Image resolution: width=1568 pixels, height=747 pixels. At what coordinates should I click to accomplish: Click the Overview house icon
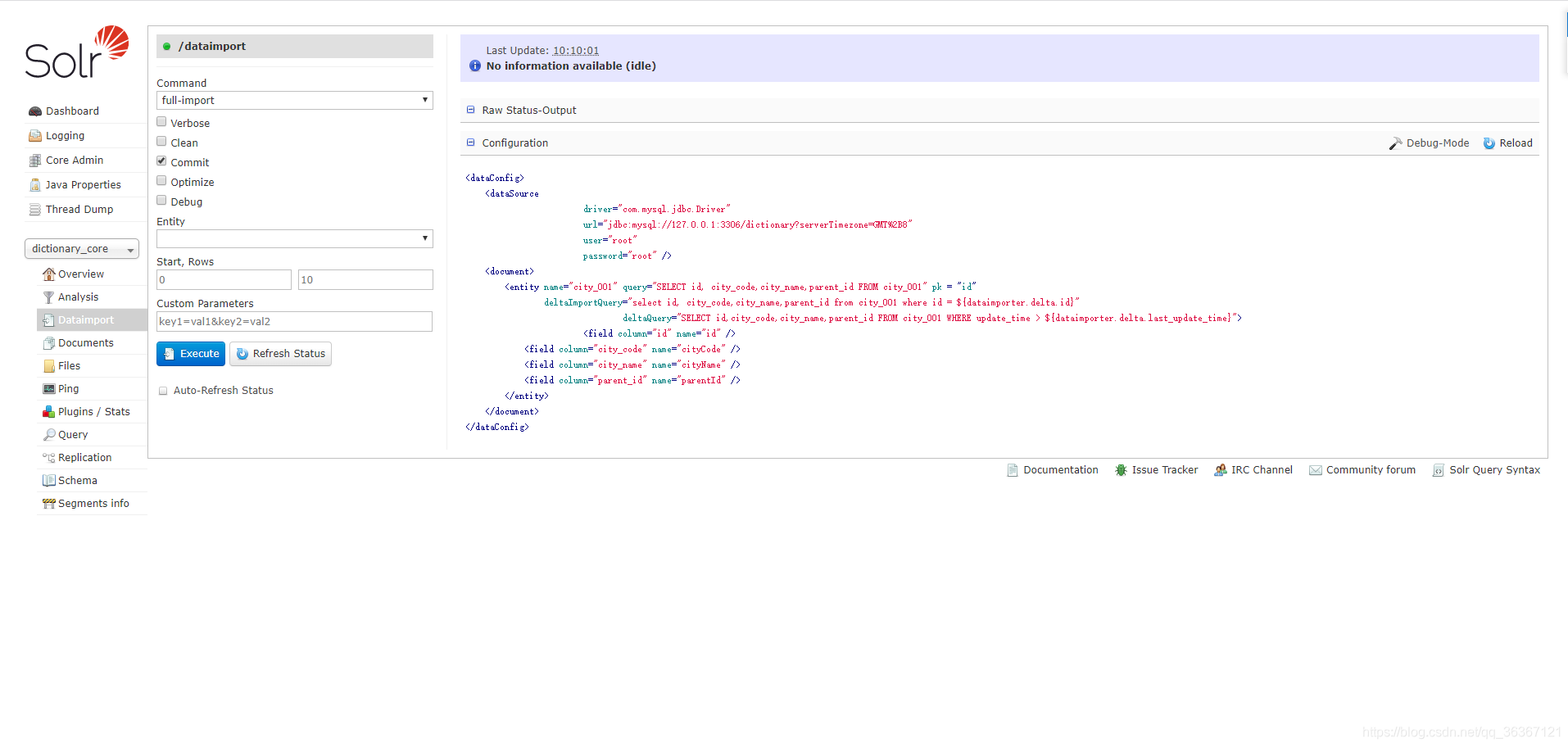tap(49, 274)
